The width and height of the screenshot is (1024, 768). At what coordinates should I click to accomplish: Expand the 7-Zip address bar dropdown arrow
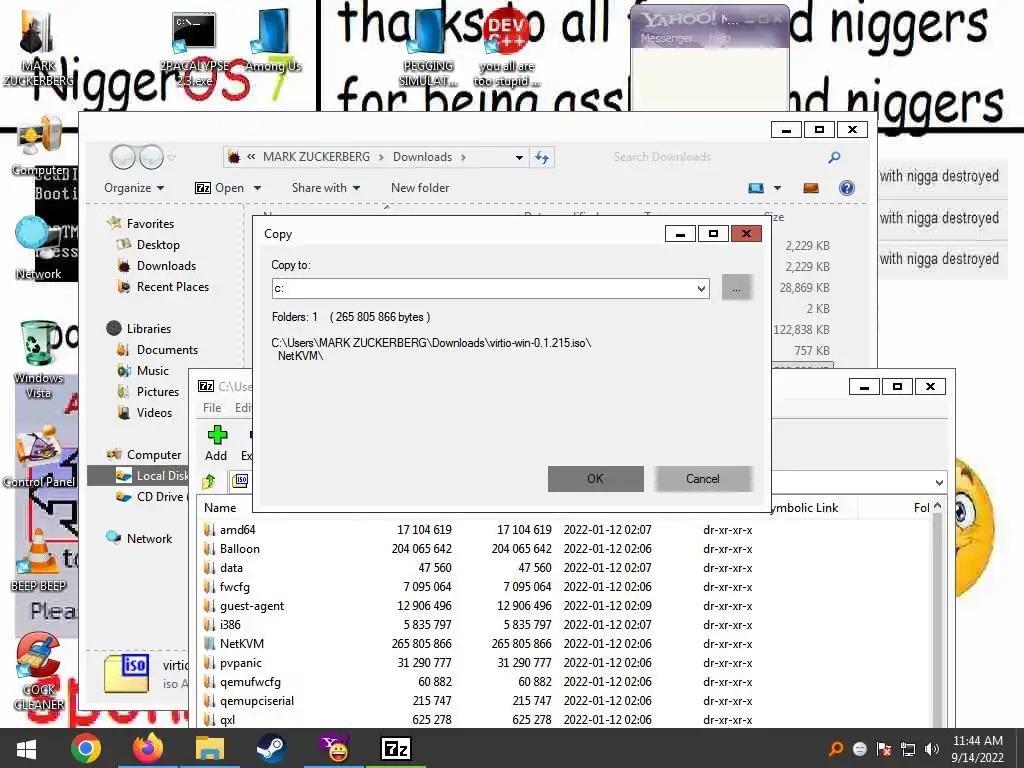pyautogui.click(x=938, y=483)
